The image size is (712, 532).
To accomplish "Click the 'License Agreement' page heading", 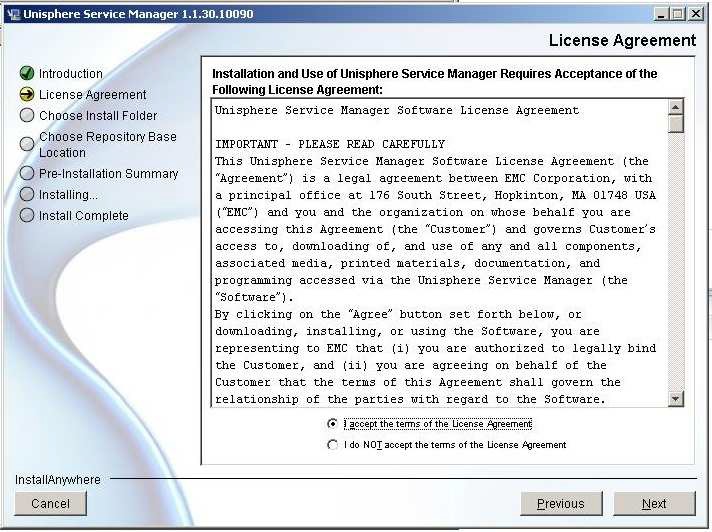I will [x=622, y=40].
